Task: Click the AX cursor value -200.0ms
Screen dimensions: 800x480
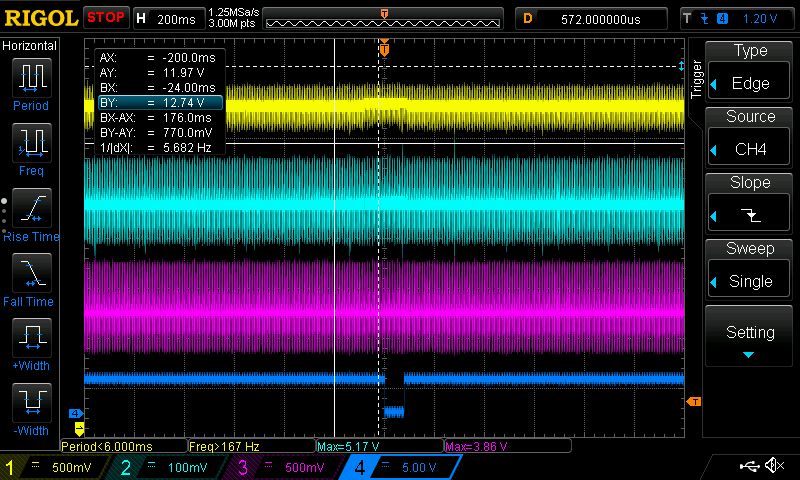Action: click(x=189, y=58)
